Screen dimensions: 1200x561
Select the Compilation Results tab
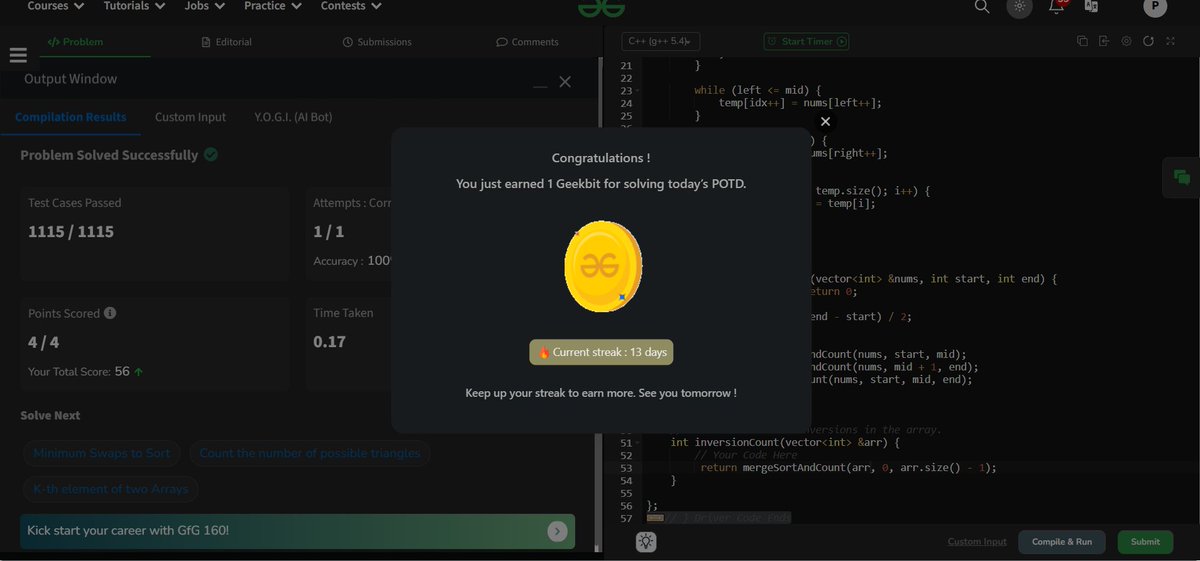tap(71, 117)
